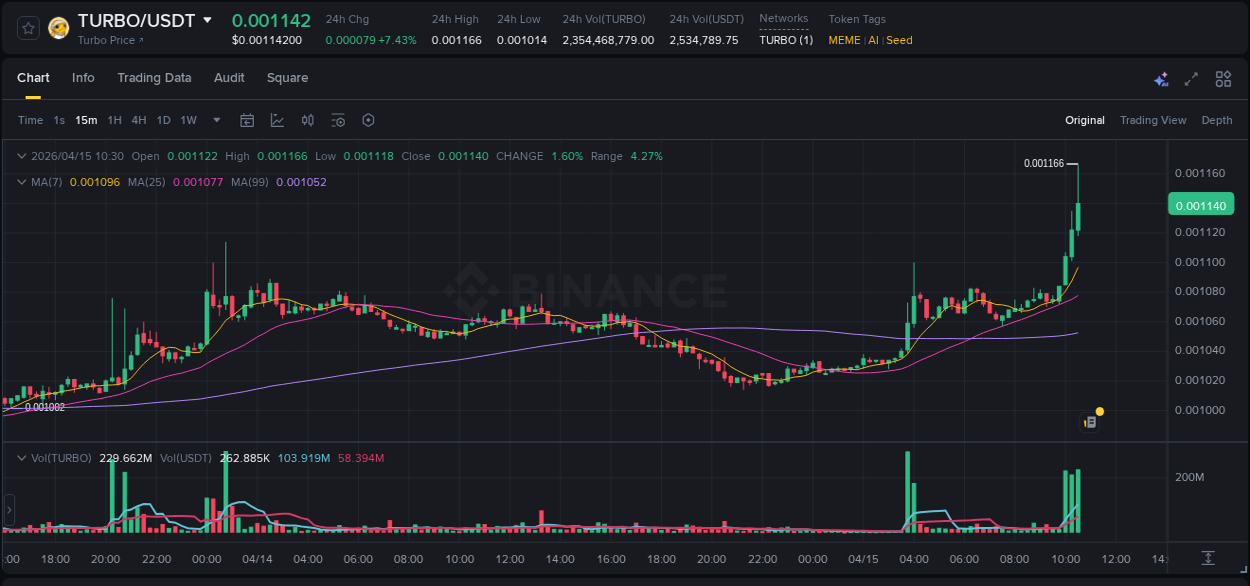Switch to the Trading Data tab

154,77
